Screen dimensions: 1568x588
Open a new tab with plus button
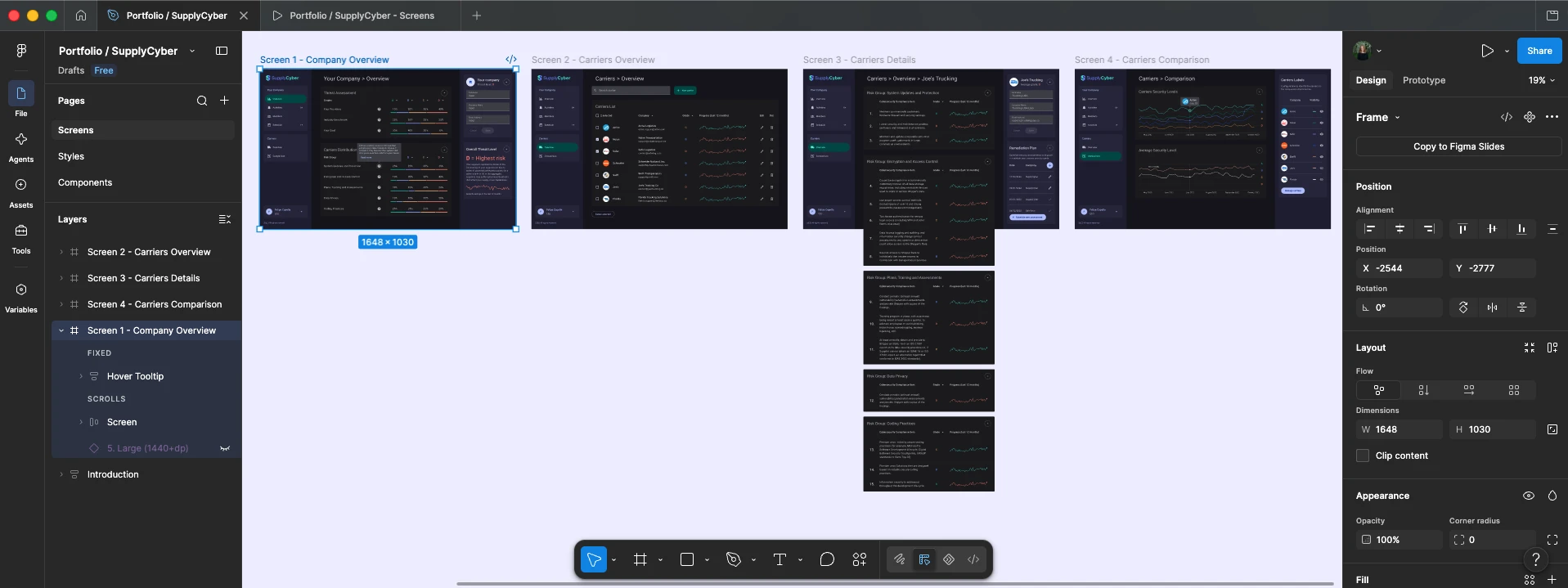pyautogui.click(x=477, y=16)
